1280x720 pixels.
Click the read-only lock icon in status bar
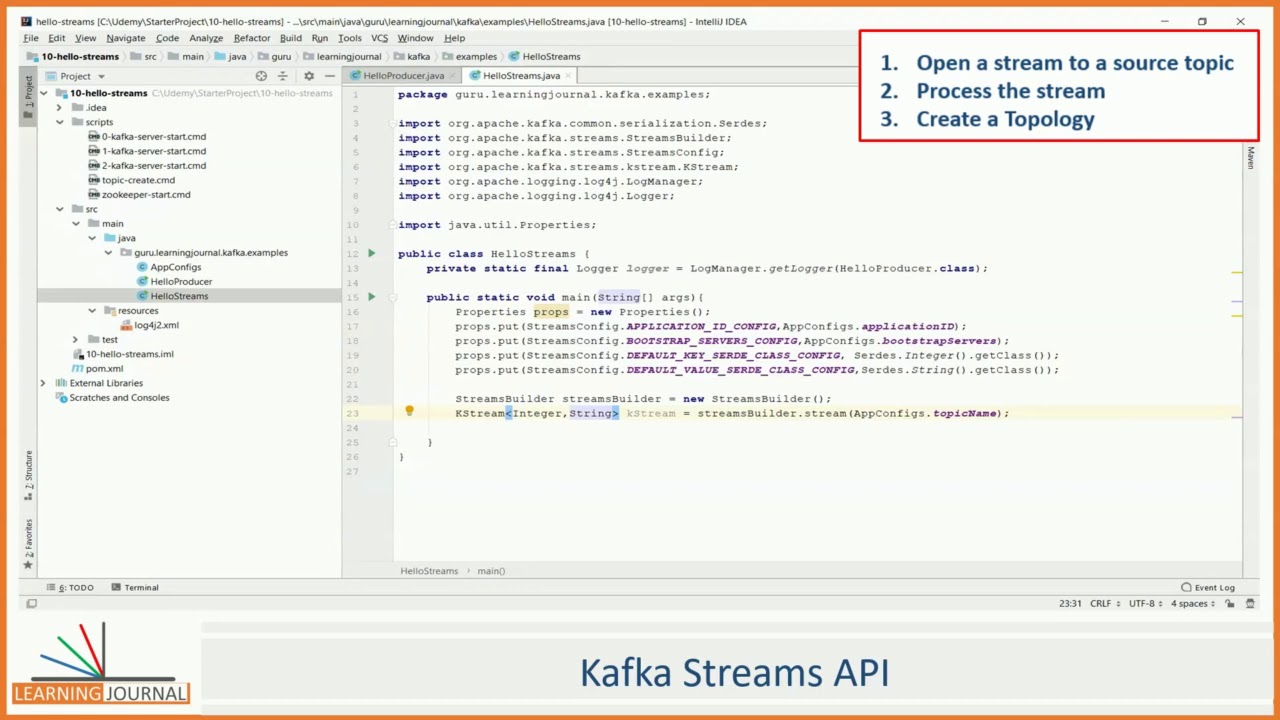click(x=1228, y=604)
